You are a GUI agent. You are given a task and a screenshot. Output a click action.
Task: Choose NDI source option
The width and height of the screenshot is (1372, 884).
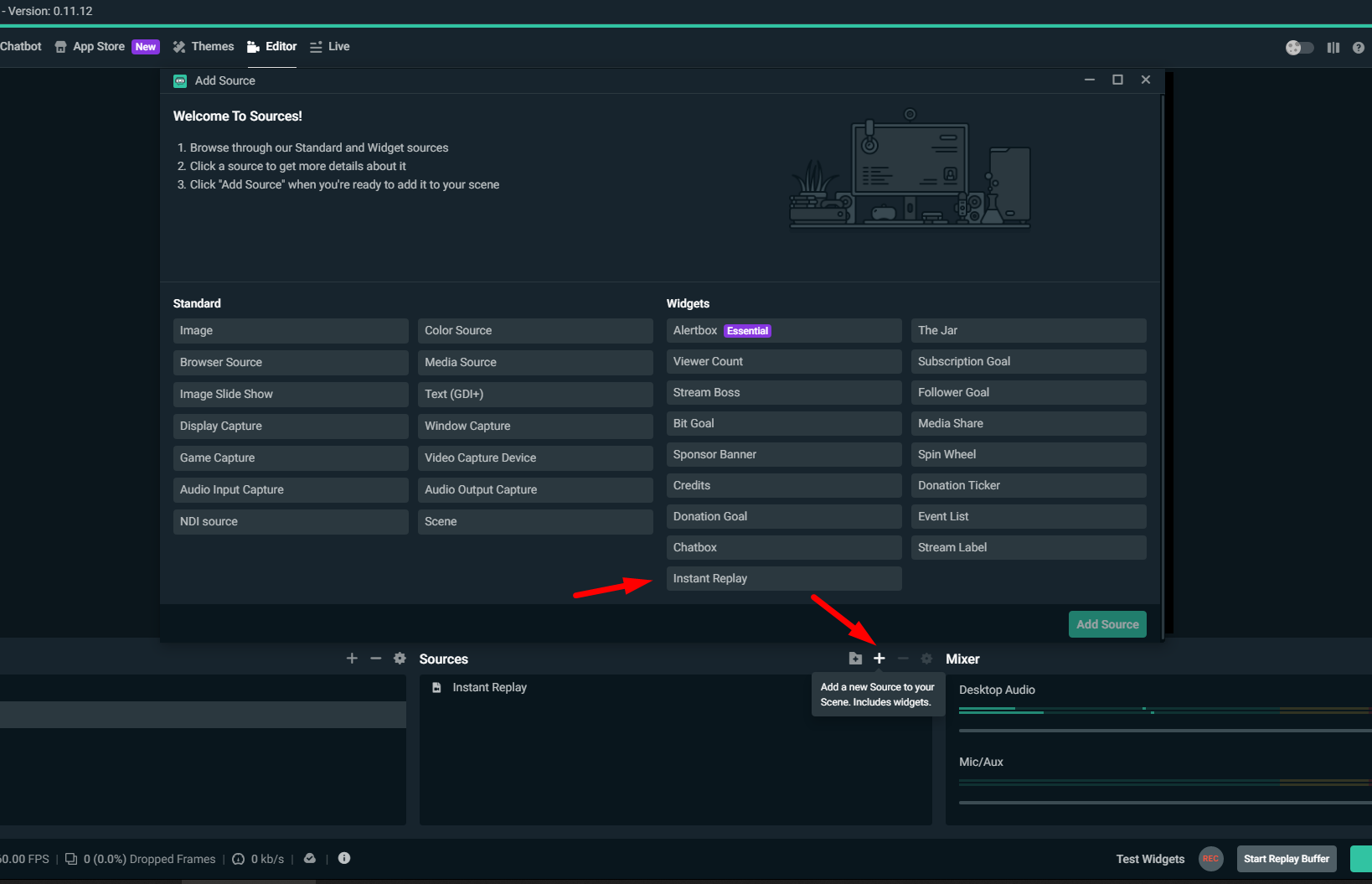tap(291, 521)
